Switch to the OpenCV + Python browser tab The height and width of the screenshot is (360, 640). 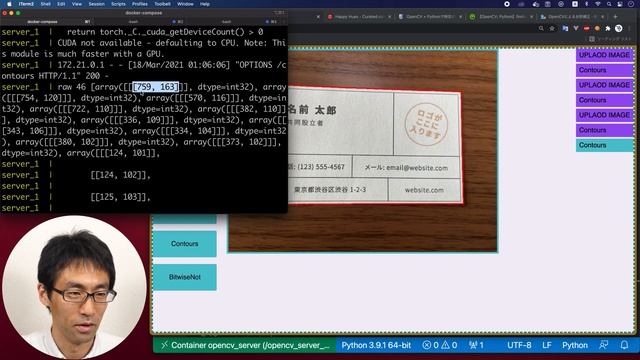[x=430, y=17]
